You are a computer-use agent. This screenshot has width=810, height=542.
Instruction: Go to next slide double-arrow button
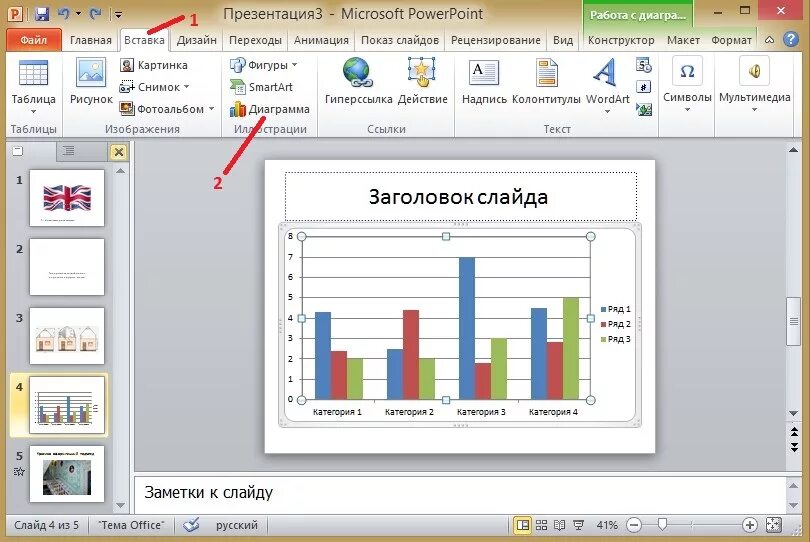click(794, 447)
